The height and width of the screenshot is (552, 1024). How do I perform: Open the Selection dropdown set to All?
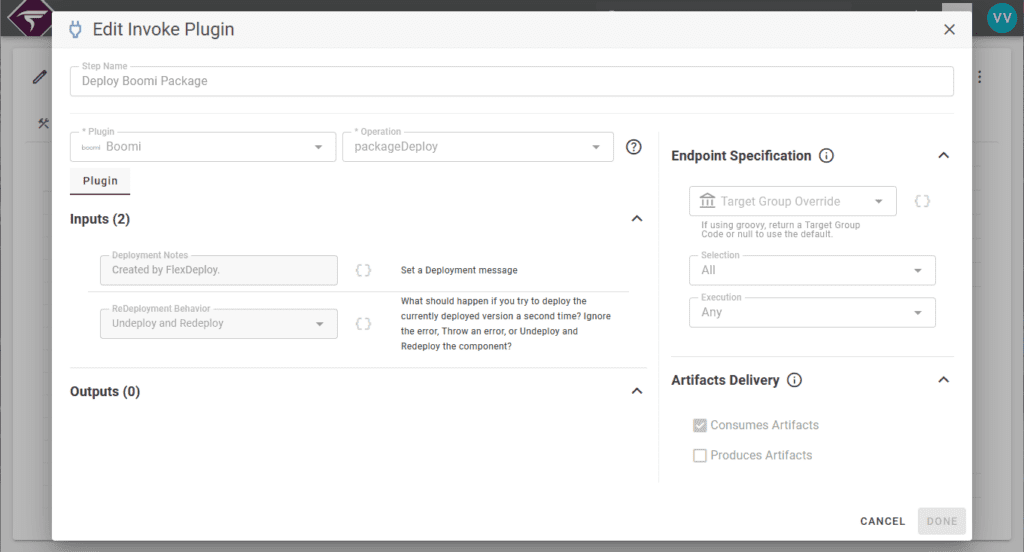812,270
